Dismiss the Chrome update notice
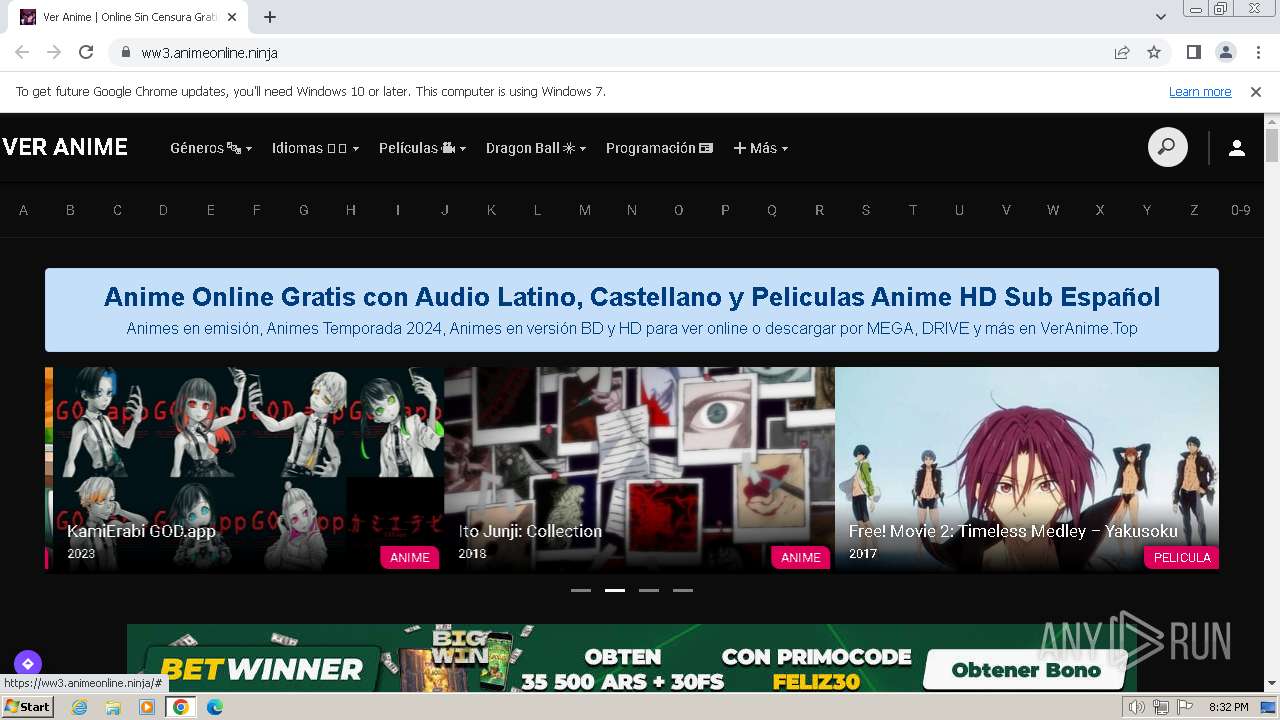 pyautogui.click(x=1256, y=91)
